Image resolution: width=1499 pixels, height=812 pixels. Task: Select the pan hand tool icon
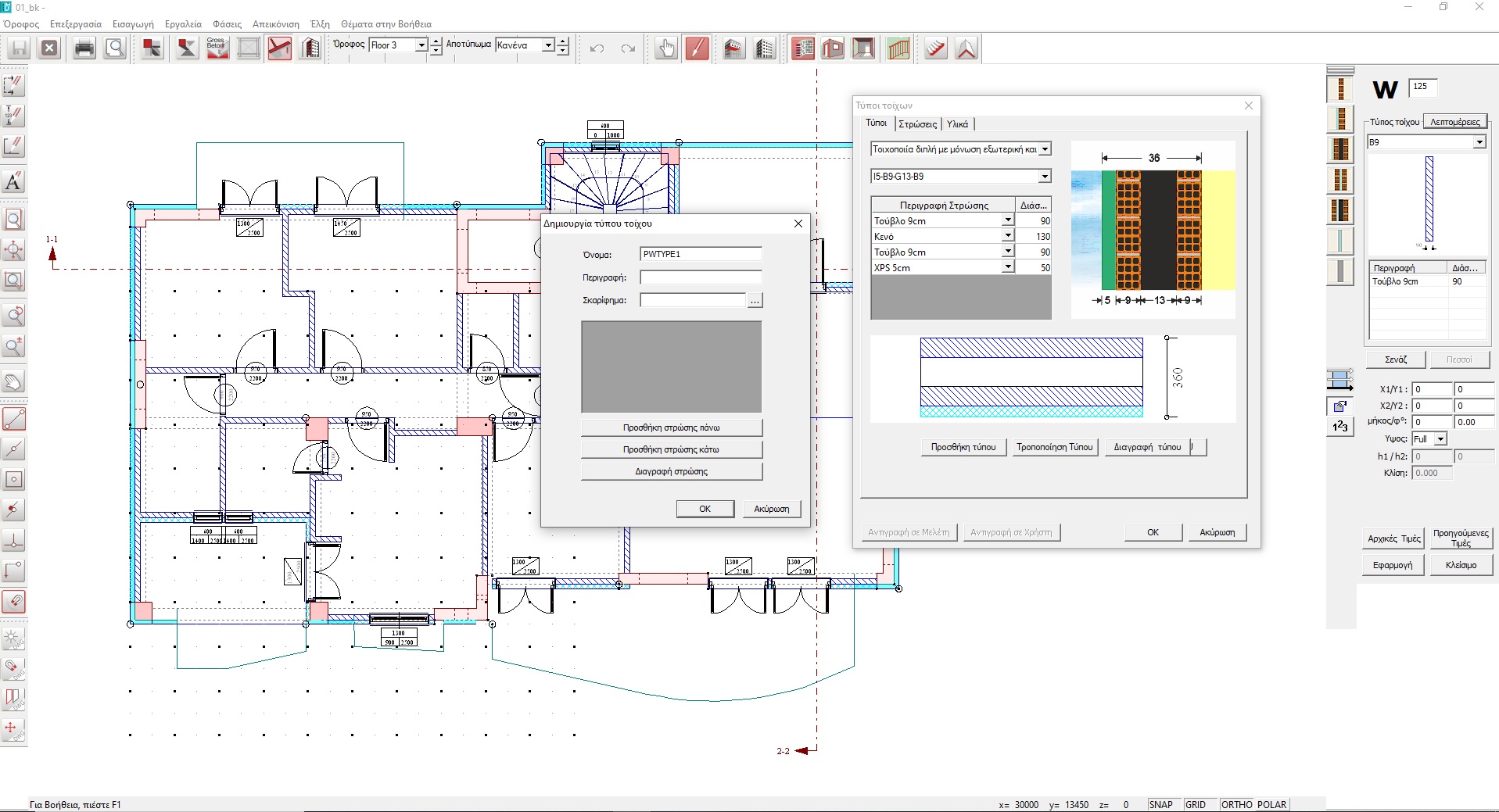pyautogui.click(x=665, y=48)
